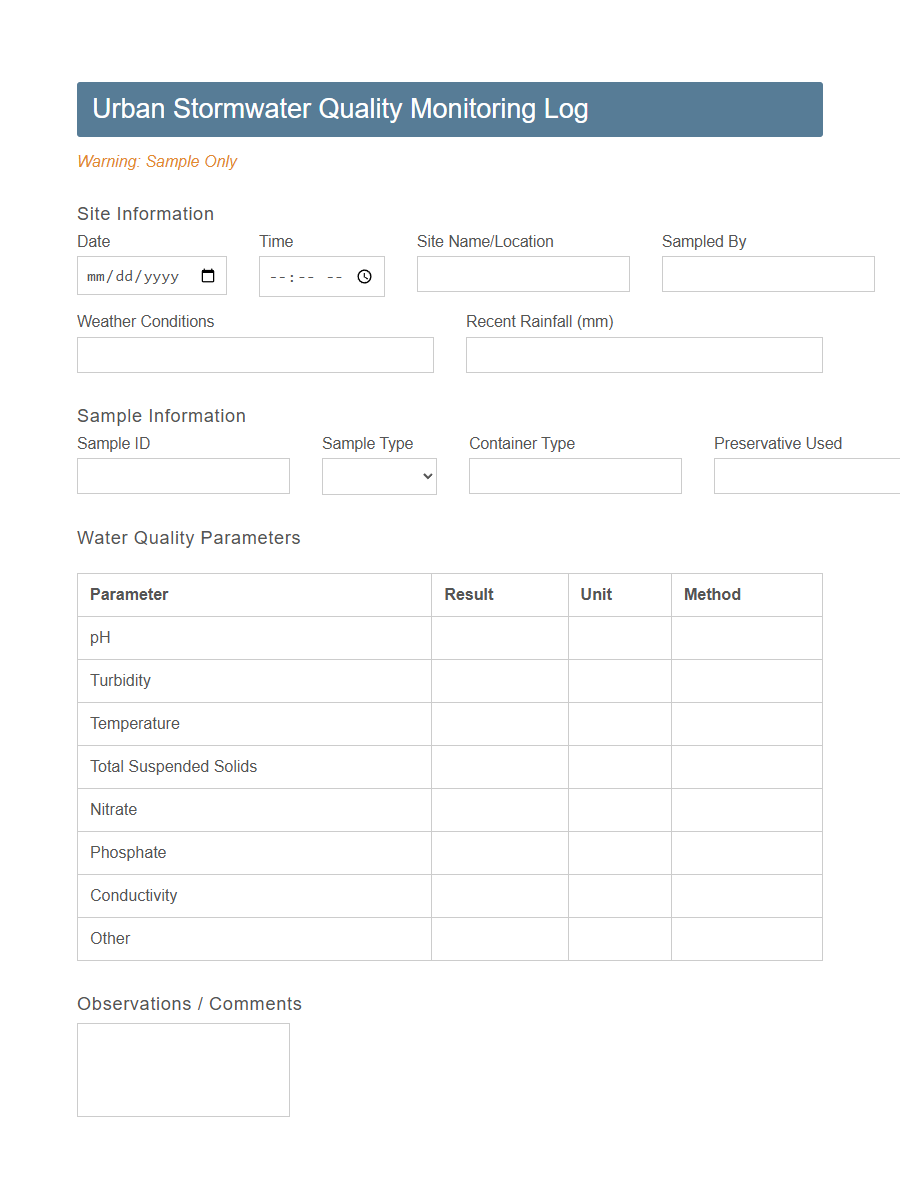Select the Site Name/Location field

coord(523,274)
